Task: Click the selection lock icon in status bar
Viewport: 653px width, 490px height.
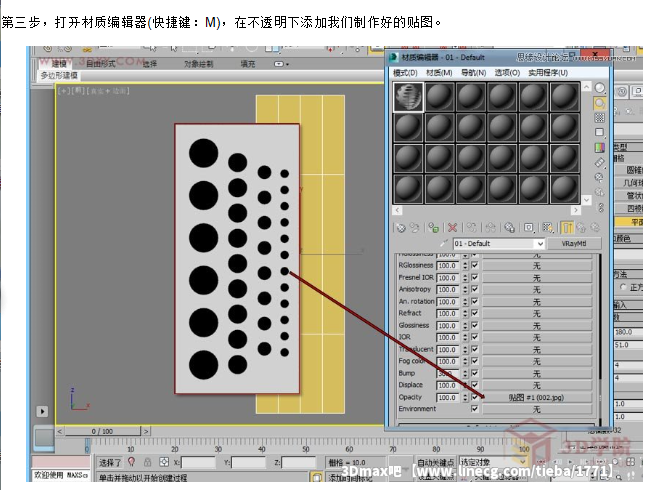Action: tap(147, 462)
